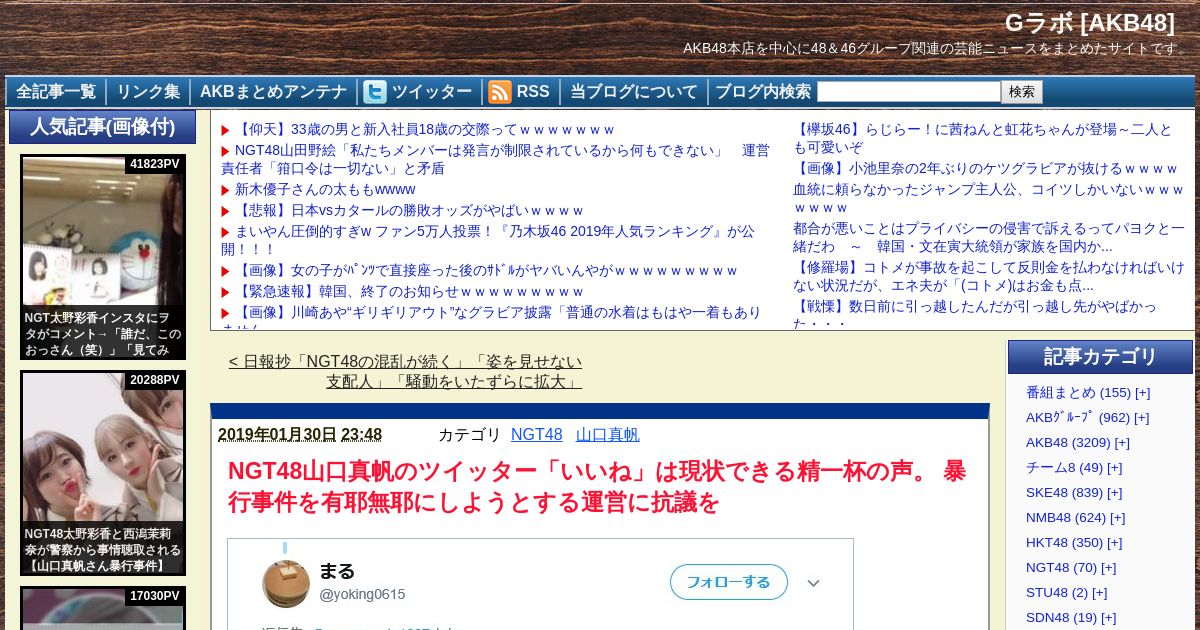
Task: Click the Twitter bird icon in navbar
Action: [375, 92]
